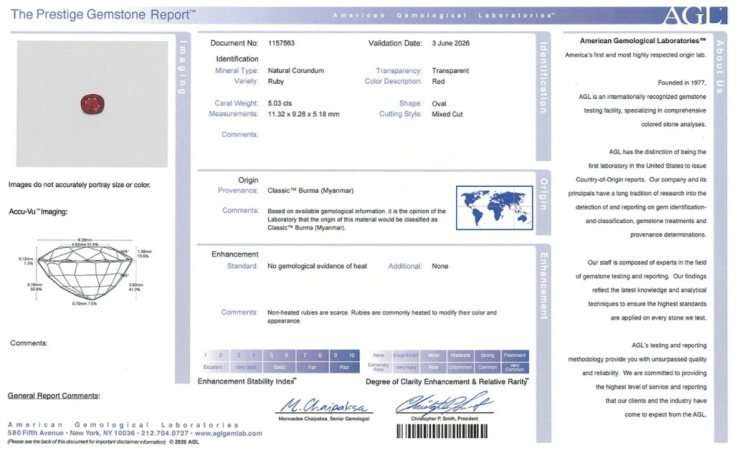Click 'Images do not accurately portray size or color.'
Image resolution: width=740 pixels, height=453 pixels.
[x=79, y=185]
